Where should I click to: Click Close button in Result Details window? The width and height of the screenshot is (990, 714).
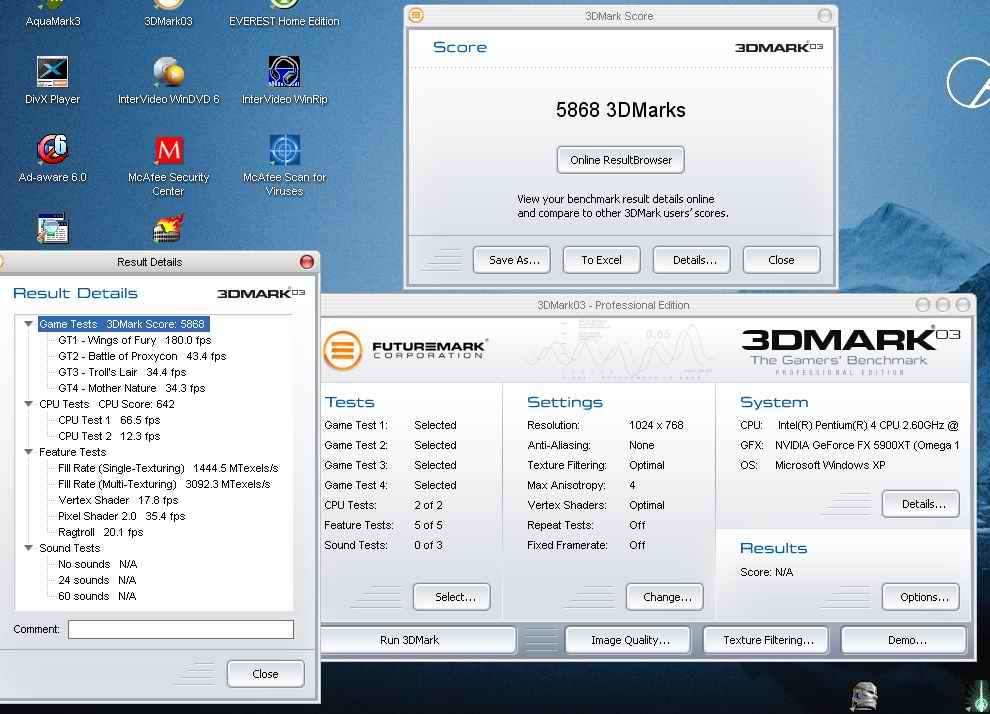[266, 674]
